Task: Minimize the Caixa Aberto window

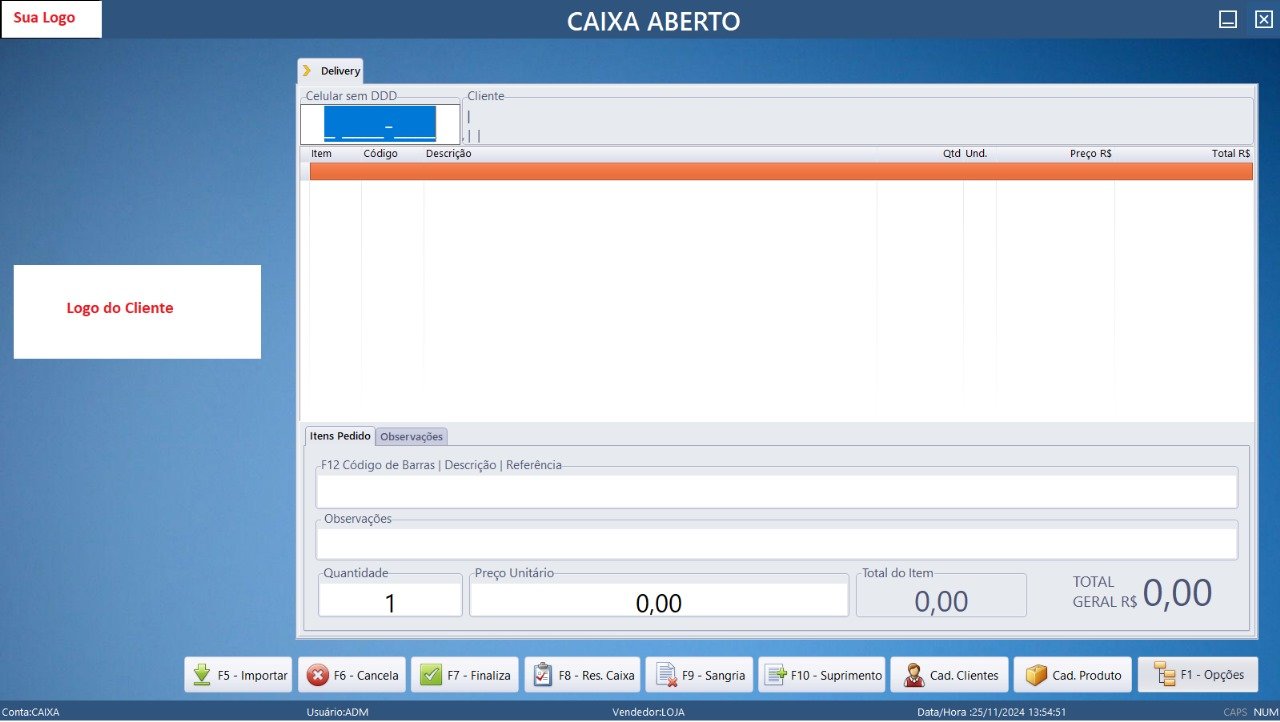Action: [1227, 19]
